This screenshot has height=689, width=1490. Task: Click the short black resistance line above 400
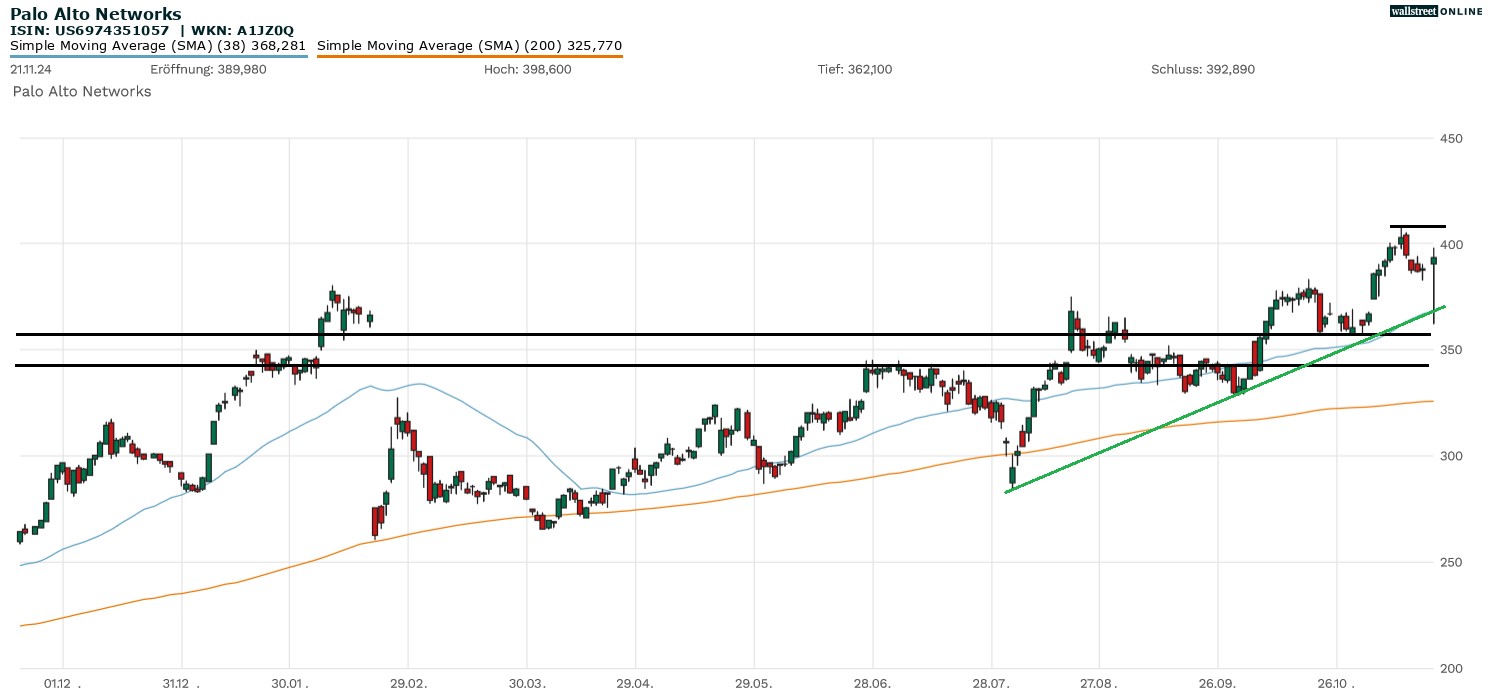(x=1417, y=227)
